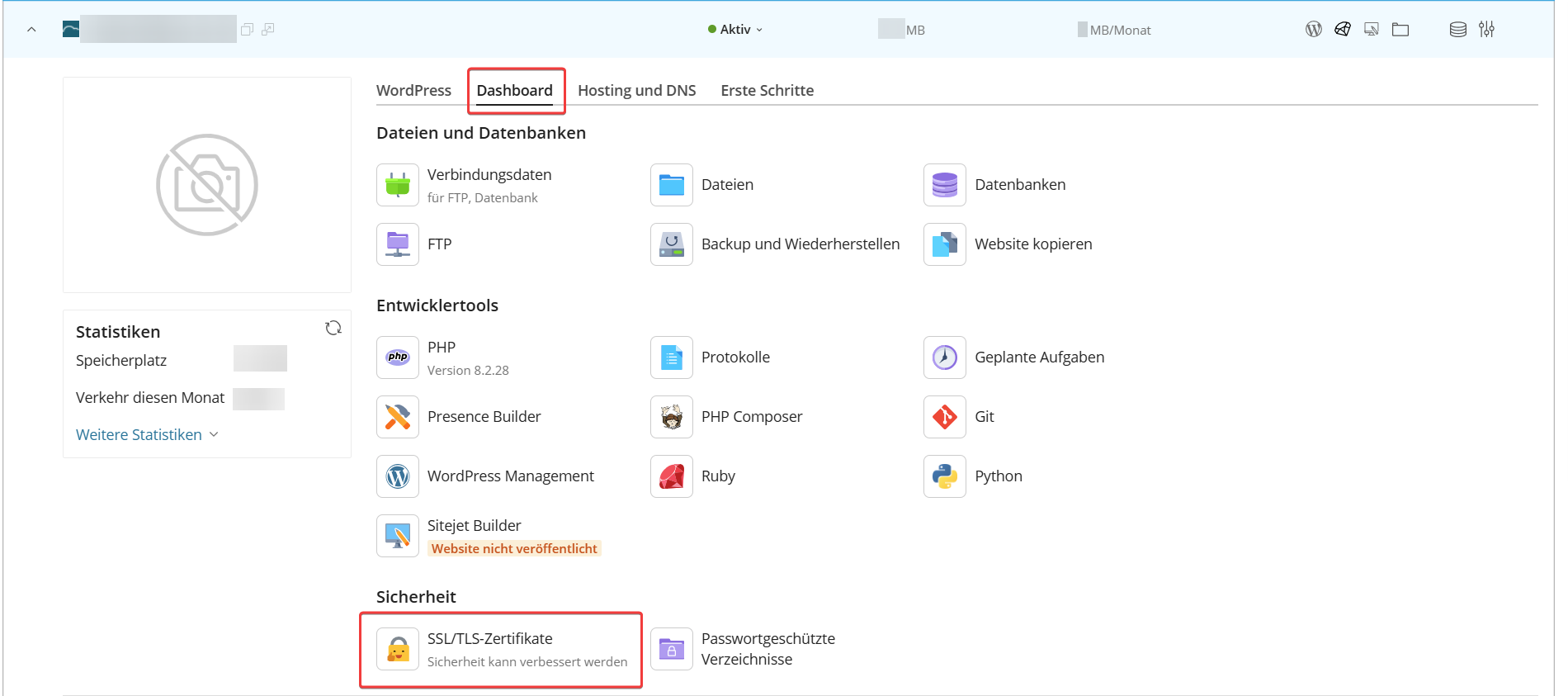This screenshot has height=696, width=1568.
Task: Open the Website kopieren link
Action: pyautogui.click(x=1033, y=244)
